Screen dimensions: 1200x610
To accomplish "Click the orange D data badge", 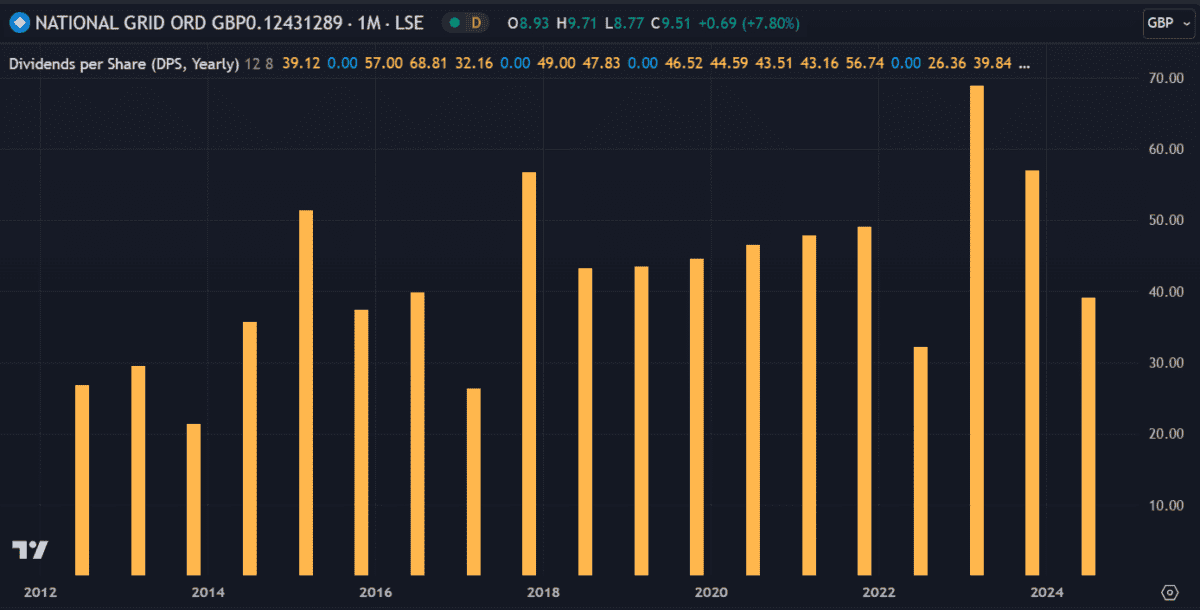I will click(476, 22).
